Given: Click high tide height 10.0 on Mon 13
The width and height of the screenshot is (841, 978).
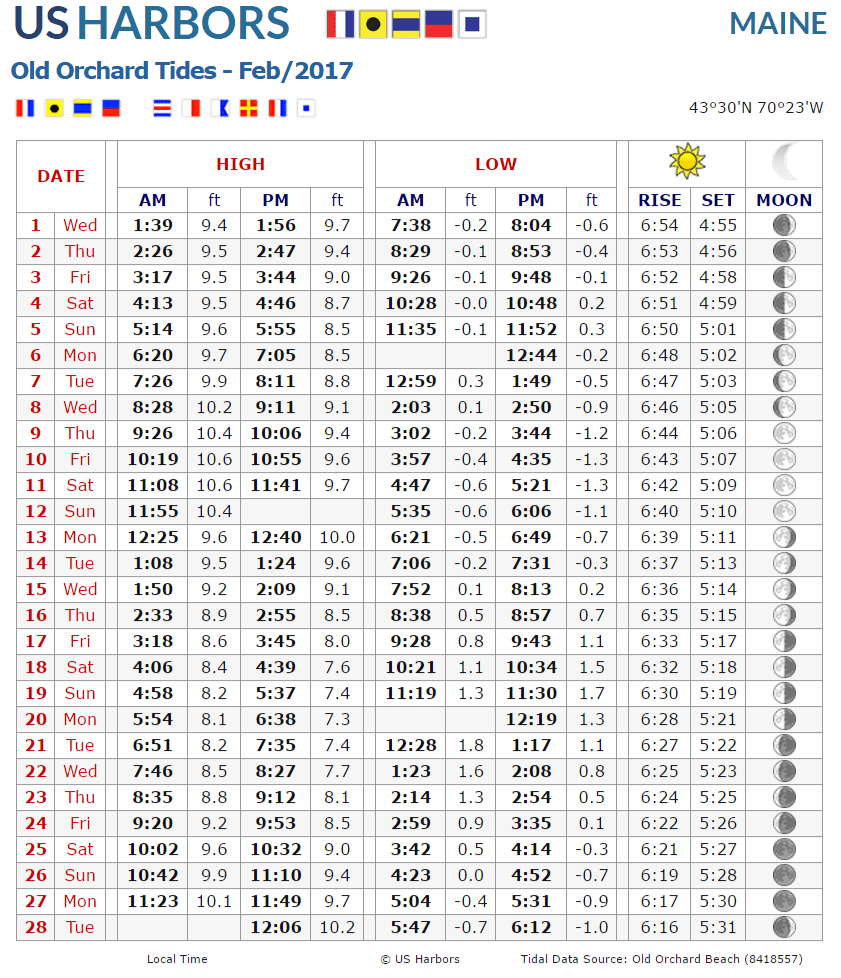Looking at the screenshot, I should point(337,537).
